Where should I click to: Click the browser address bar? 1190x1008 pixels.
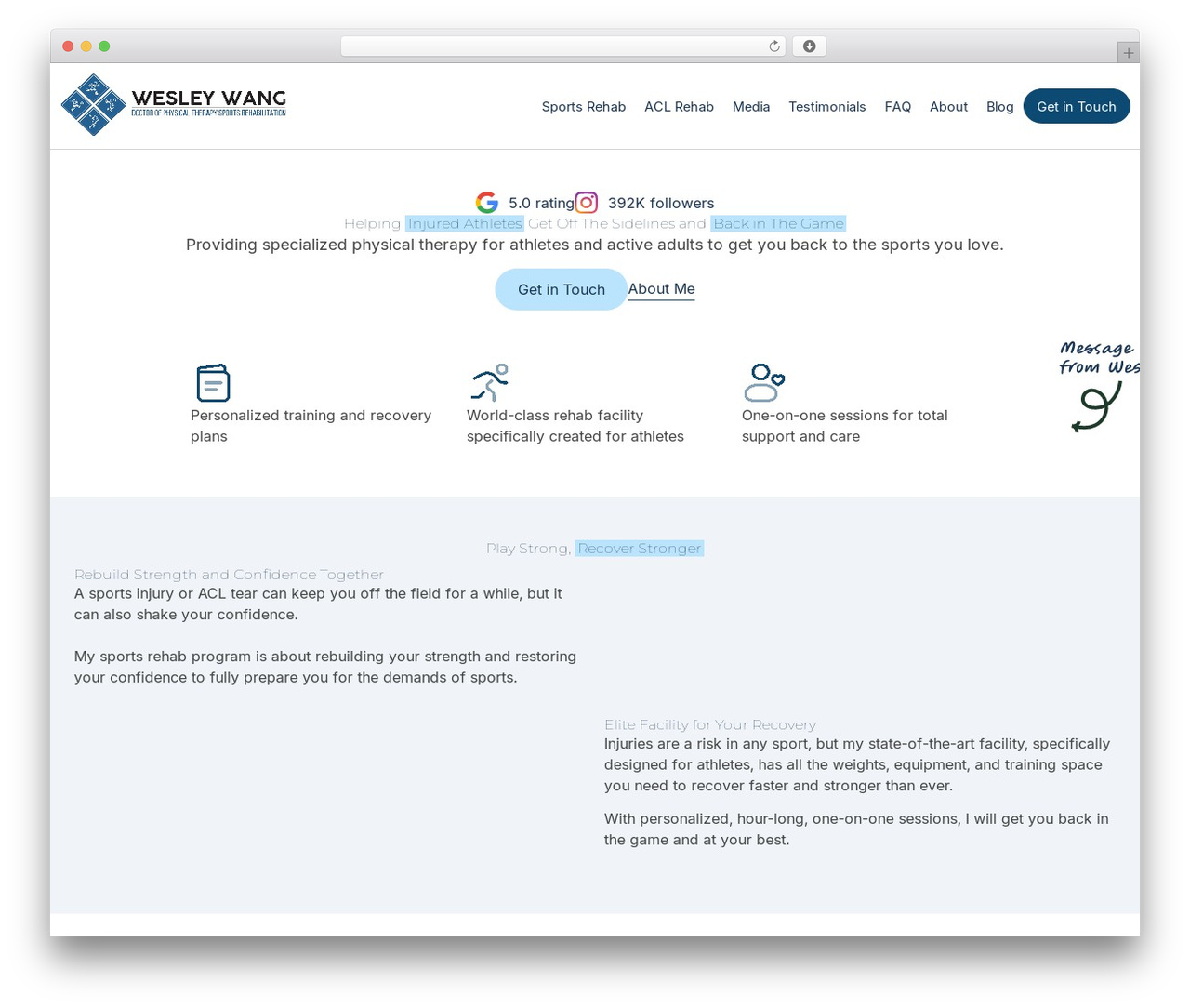pos(562,46)
